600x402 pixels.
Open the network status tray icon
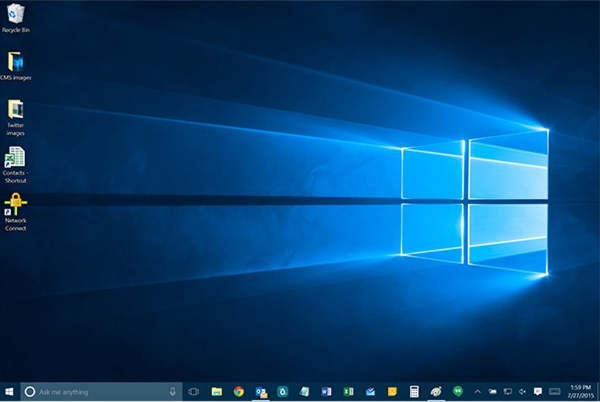pos(507,392)
